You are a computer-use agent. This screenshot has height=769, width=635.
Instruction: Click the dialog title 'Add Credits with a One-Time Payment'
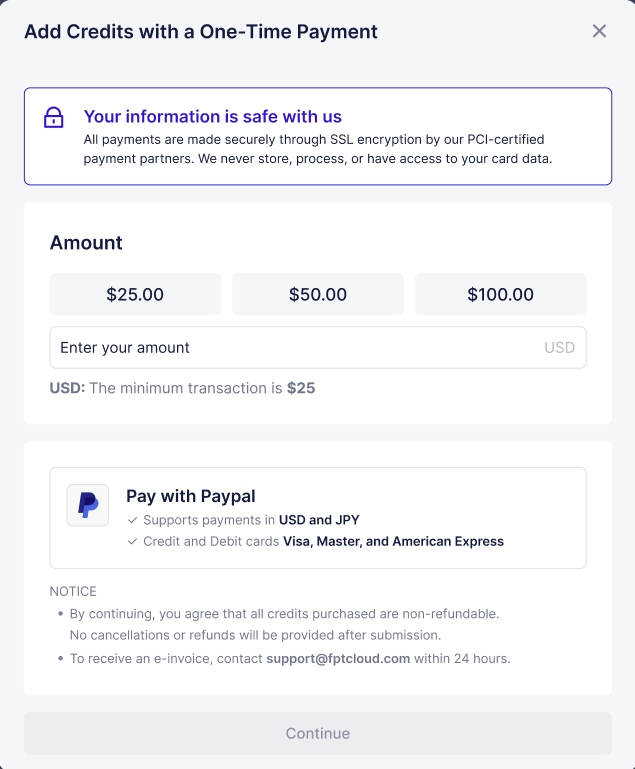[x=201, y=31]
